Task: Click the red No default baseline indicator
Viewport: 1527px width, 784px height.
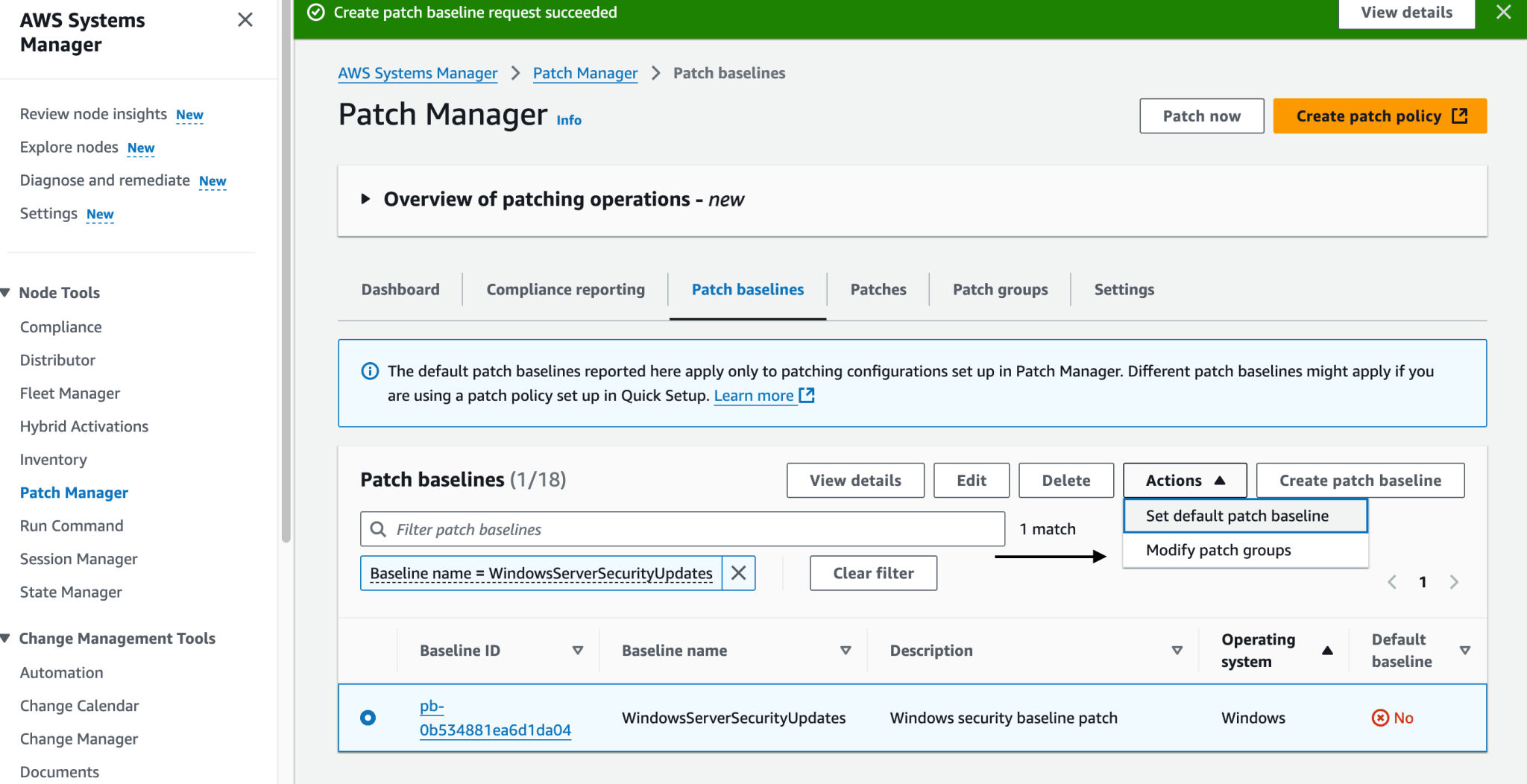Action: pos(1392,718)
